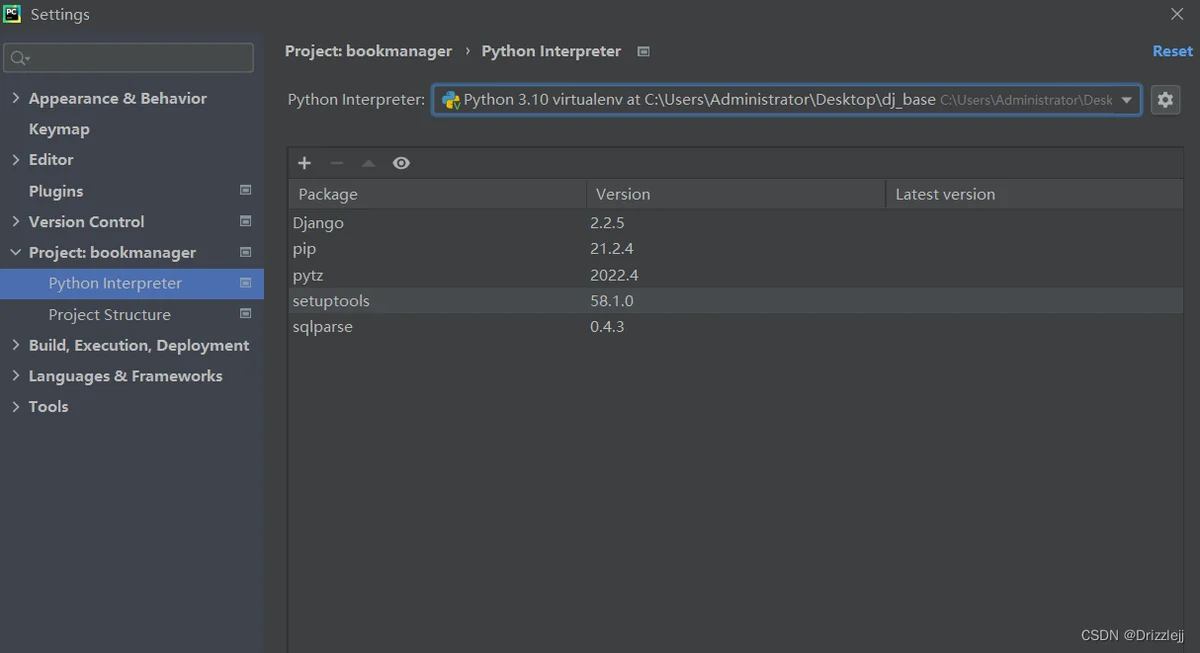Select the pip package row
The height and width of the screenshot is (653, 1200).
pyautogui.click(x=735, y=249)
